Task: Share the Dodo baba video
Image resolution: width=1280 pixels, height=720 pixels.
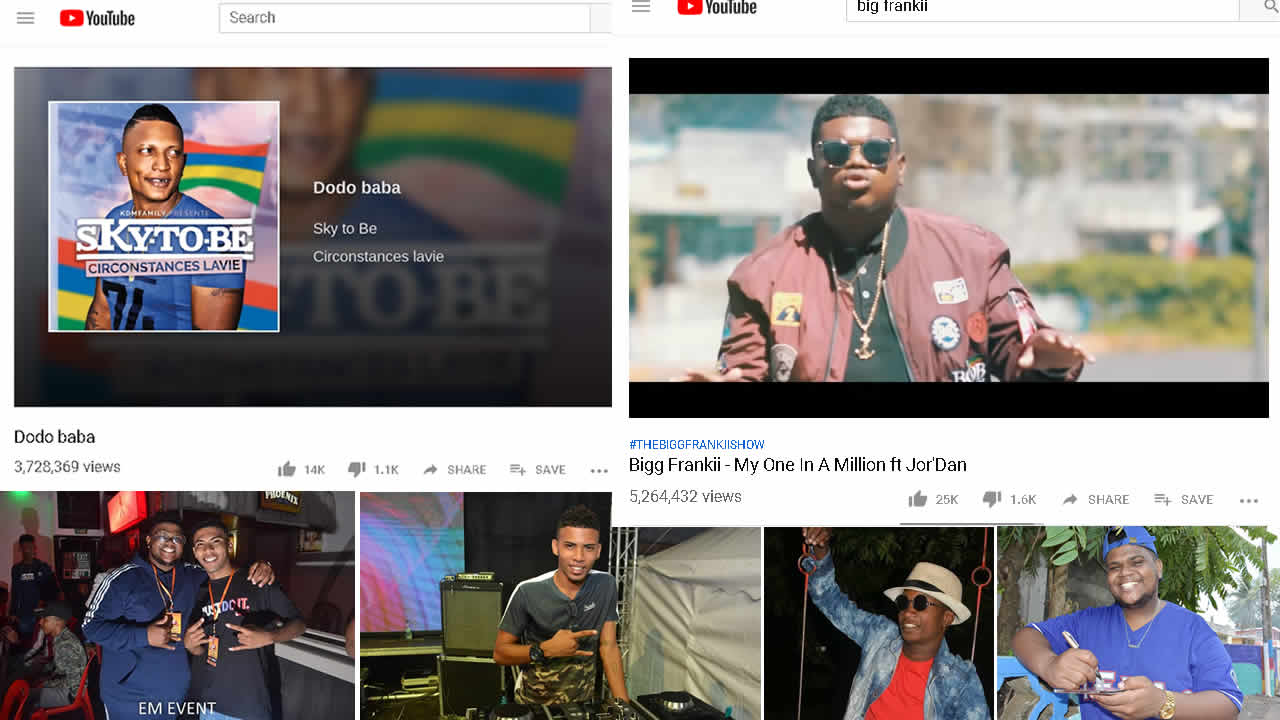Action: click(x=454, y=469)
